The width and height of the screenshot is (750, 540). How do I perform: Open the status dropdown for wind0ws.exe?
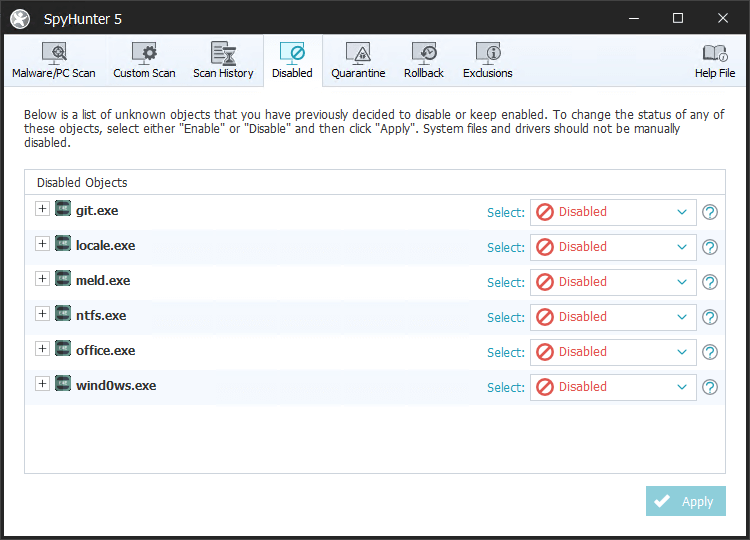point(612,387)
